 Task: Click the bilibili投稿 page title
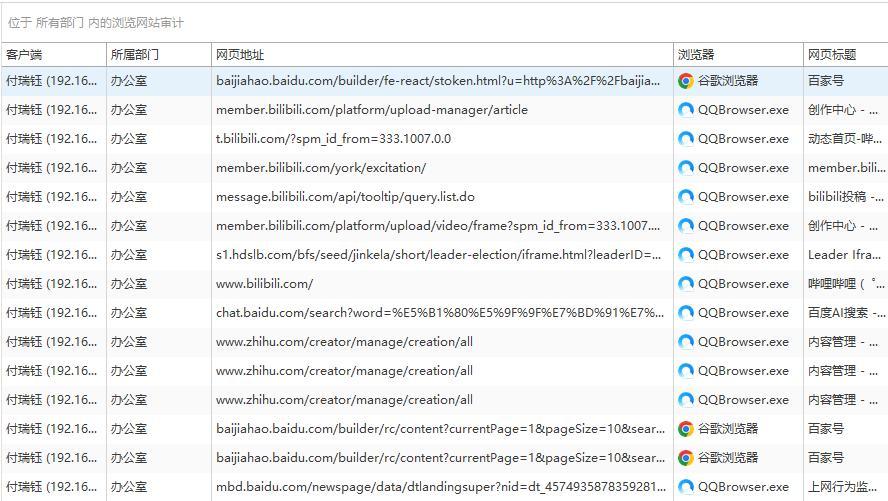pos(846,197)
